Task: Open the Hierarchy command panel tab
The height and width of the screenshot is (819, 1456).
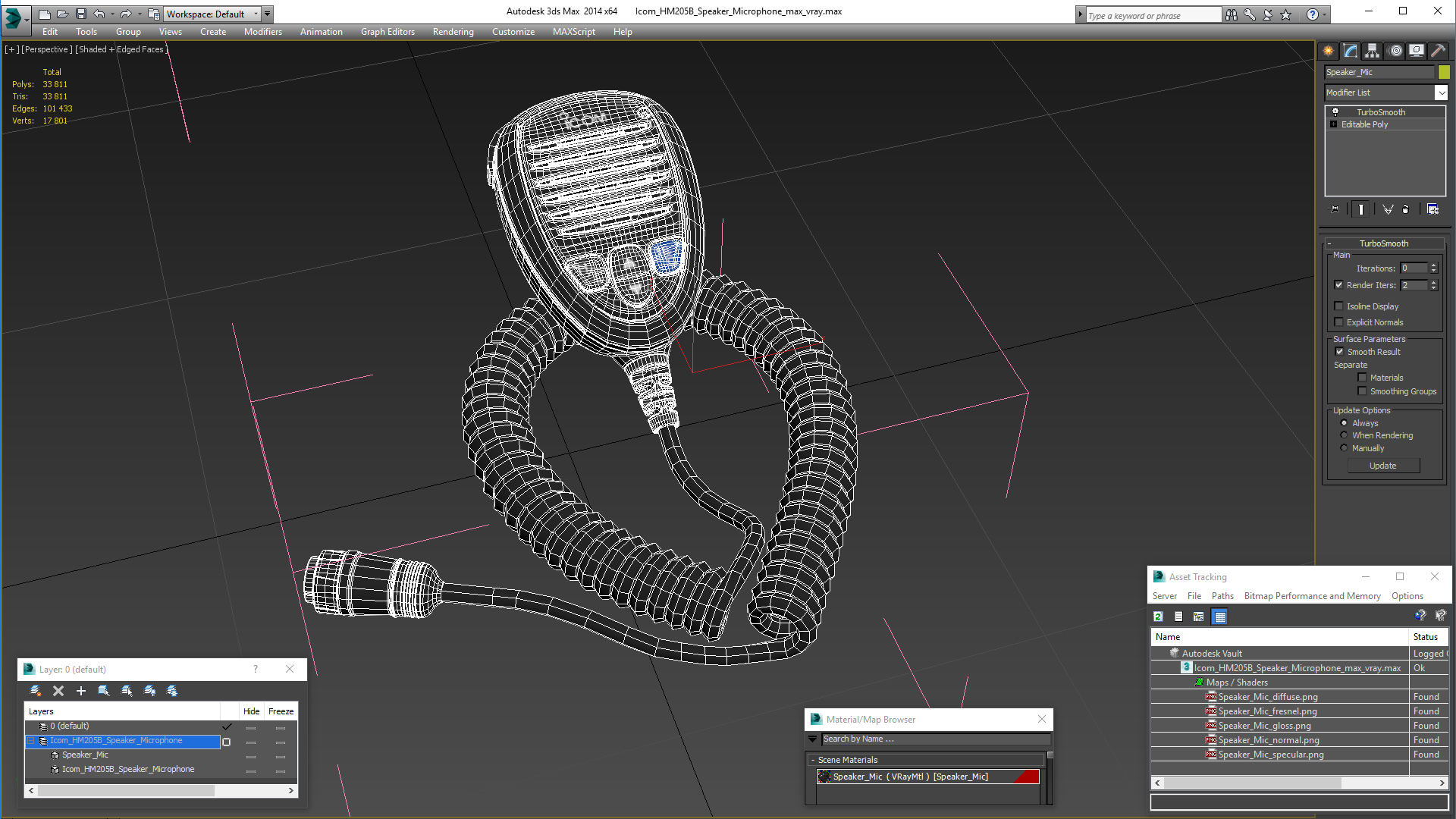Action: pos(1373,51)
